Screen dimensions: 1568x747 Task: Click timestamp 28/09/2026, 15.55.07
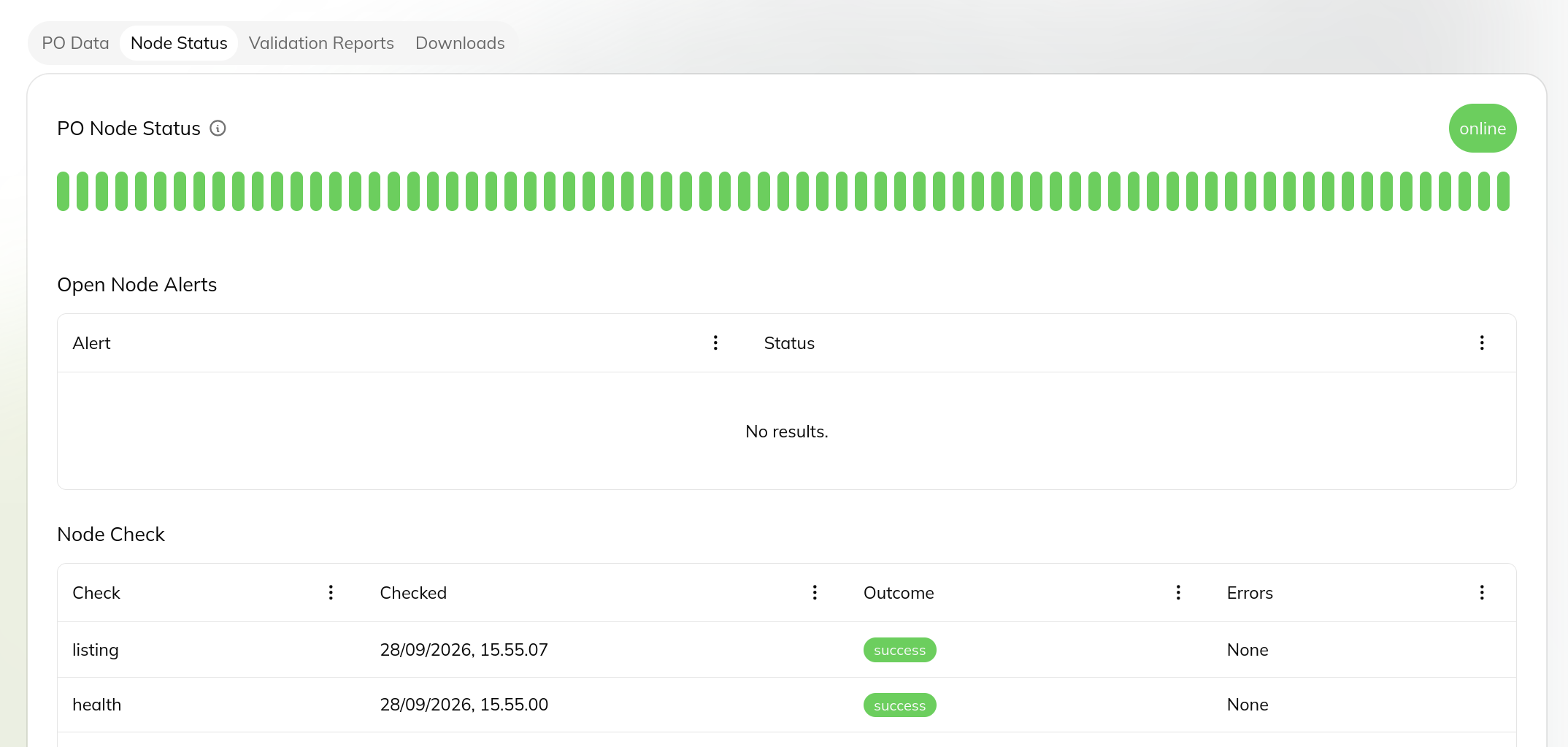pyautogui.click(x=464, y=650)
